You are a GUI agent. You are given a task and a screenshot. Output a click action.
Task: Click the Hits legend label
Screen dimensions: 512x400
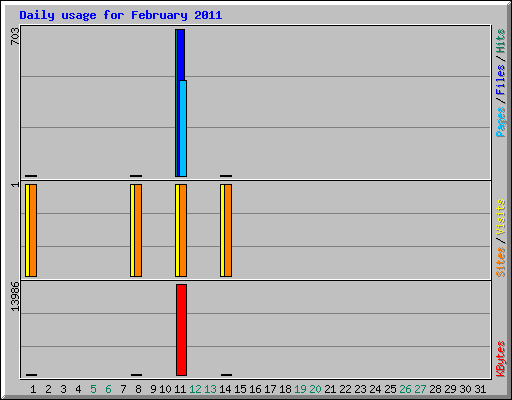(x=500, y=41)
